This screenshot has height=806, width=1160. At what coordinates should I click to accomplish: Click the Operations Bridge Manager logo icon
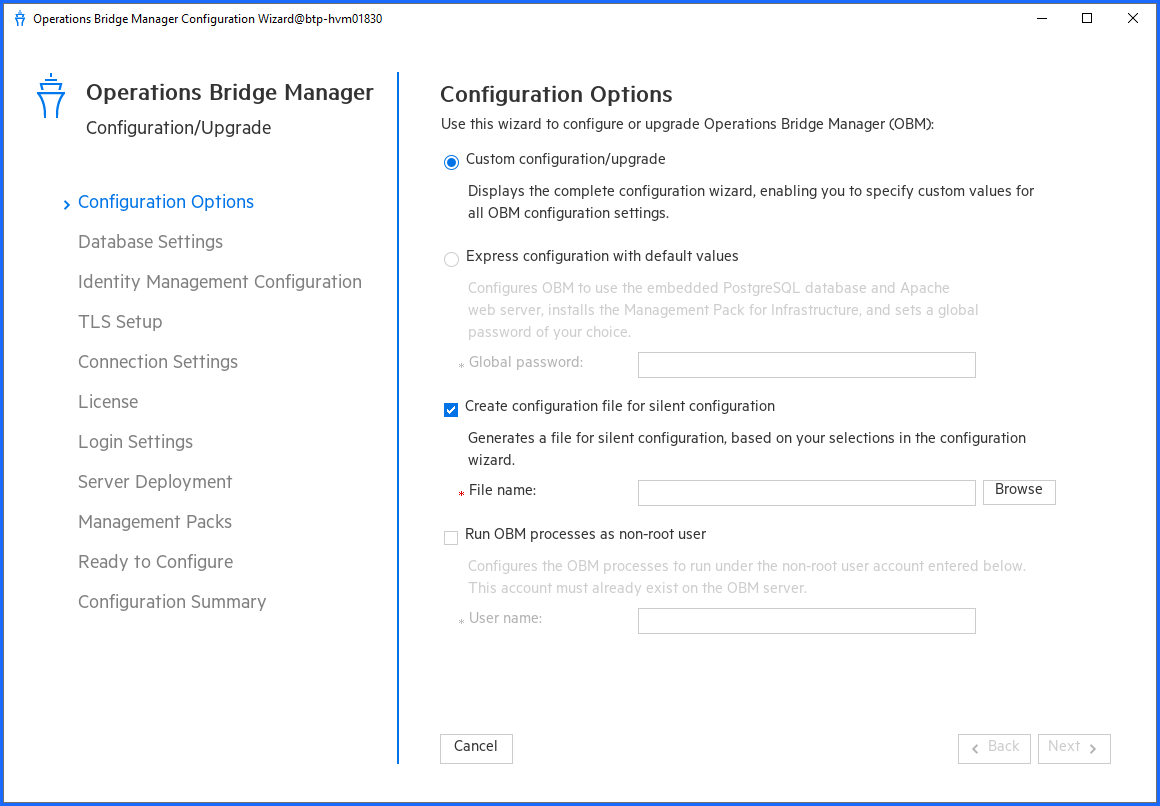click(51, 96)
